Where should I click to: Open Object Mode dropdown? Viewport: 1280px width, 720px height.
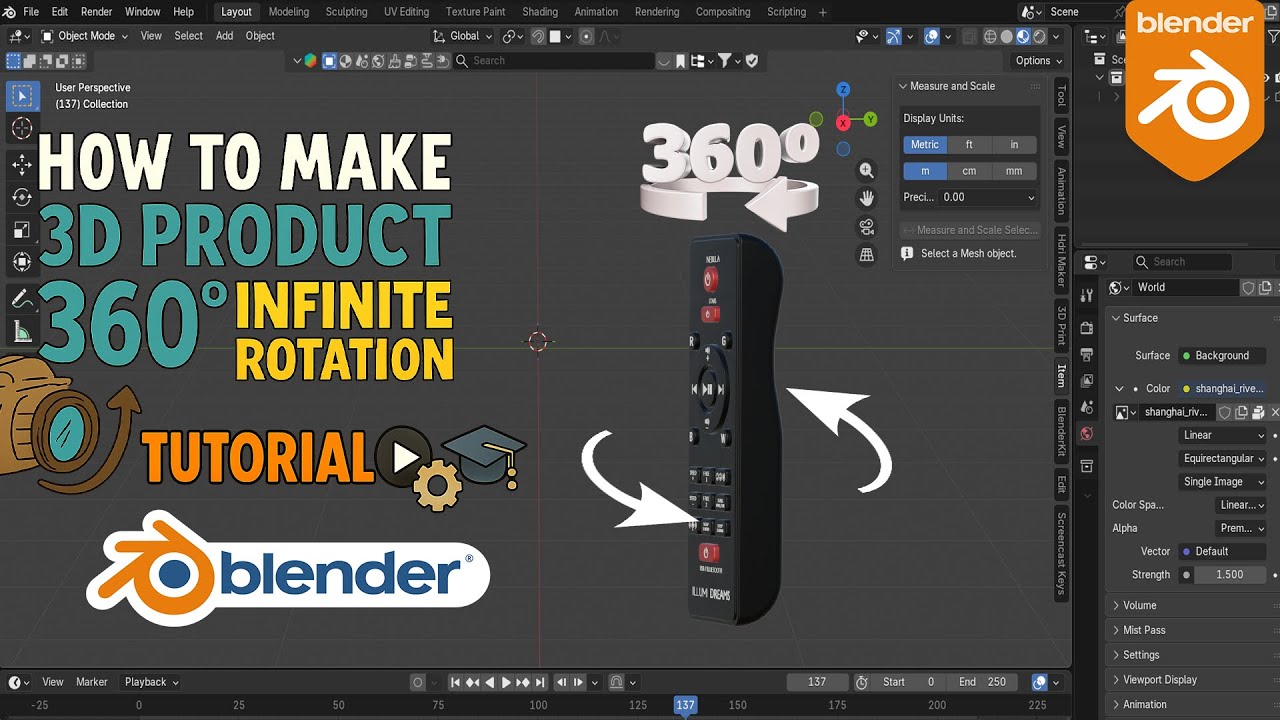(84, 36)
